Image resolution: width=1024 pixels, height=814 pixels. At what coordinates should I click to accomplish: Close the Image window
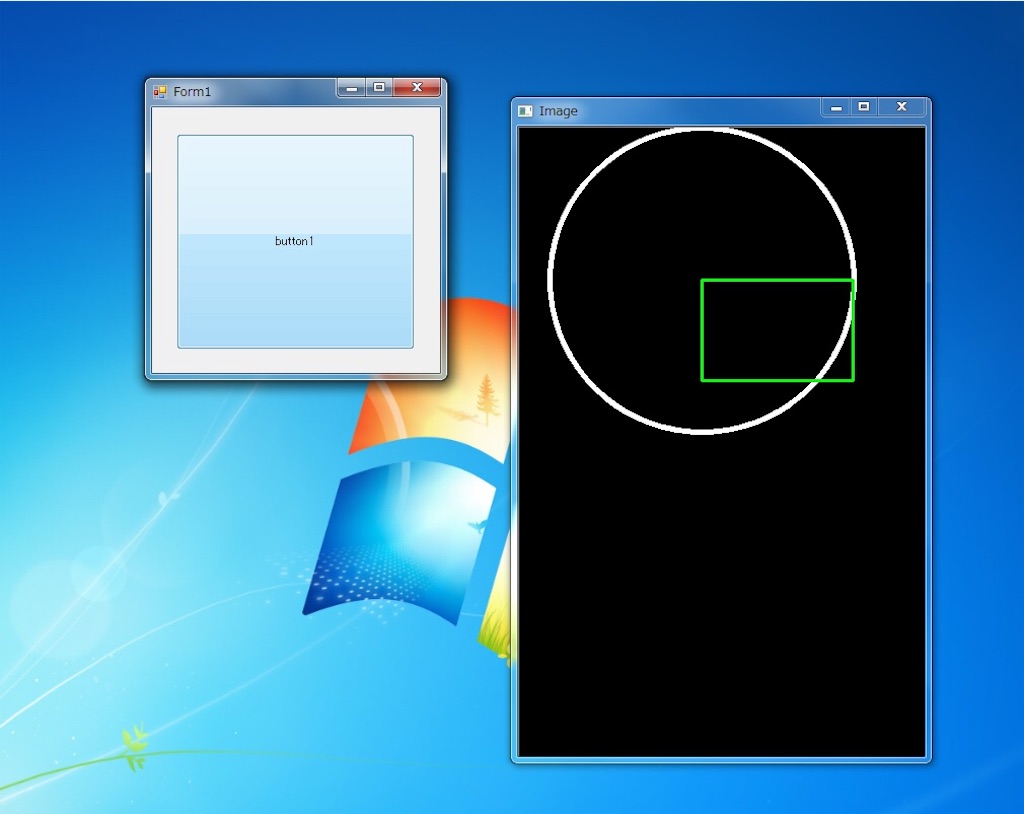tap(901, 107)
